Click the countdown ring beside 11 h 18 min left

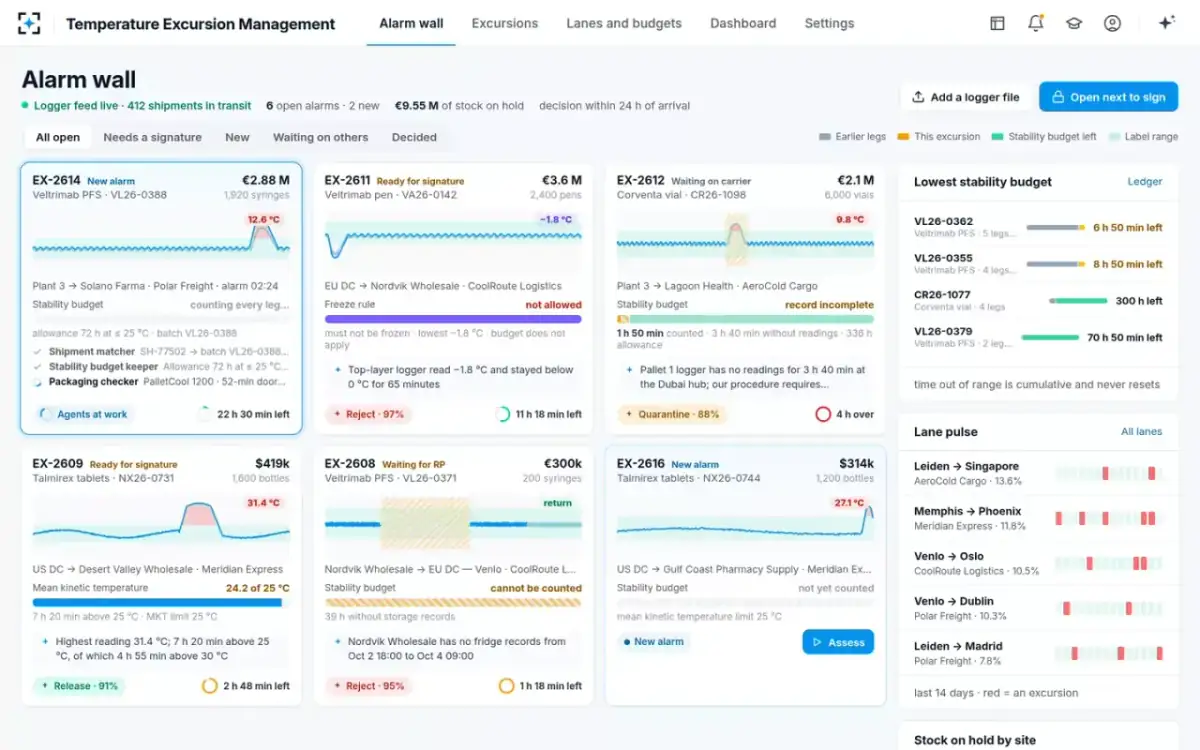click(x=503, y=414)
